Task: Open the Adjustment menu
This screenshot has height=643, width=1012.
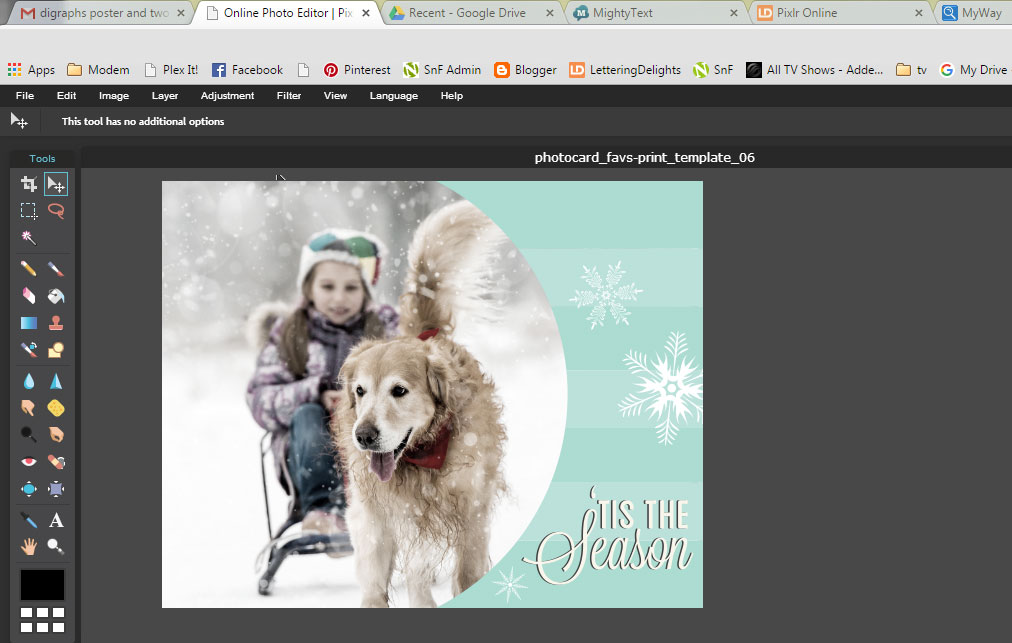Action: pos(227,96)
